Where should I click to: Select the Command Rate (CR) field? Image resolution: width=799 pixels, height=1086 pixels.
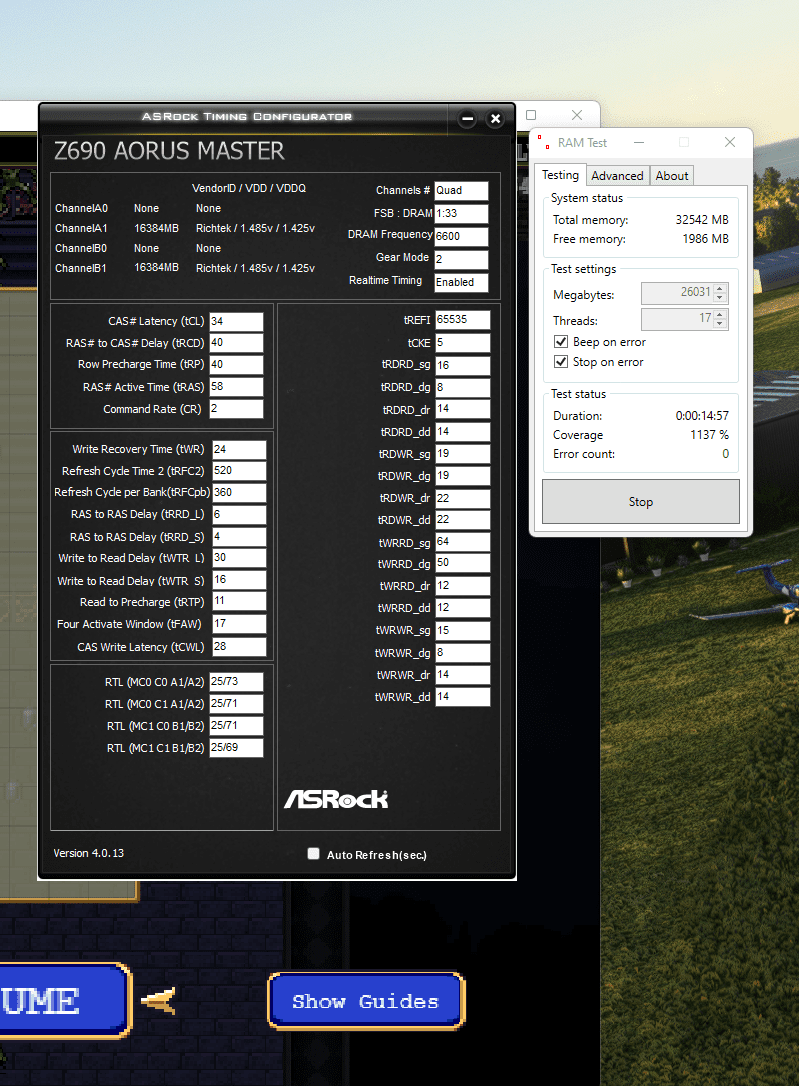pyautogui.click(x=236, y=409)
